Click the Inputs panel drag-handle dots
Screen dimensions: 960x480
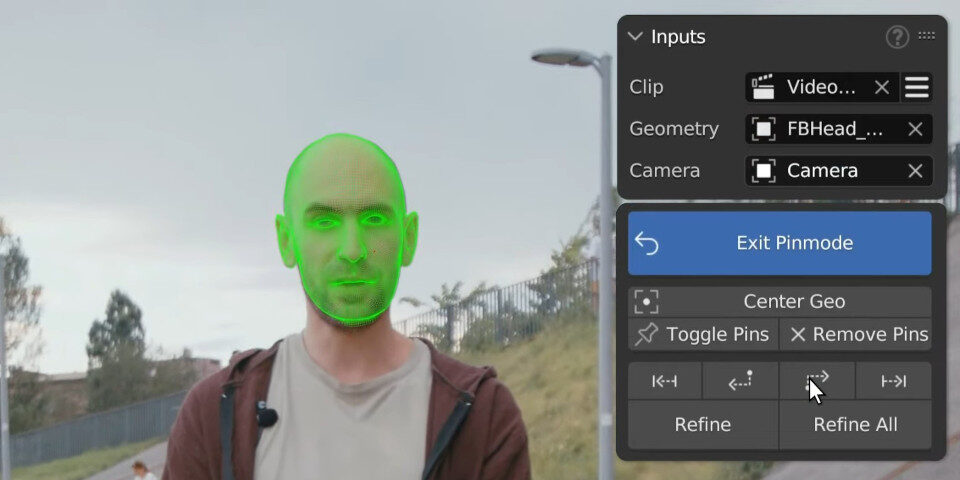pos(926,36)
